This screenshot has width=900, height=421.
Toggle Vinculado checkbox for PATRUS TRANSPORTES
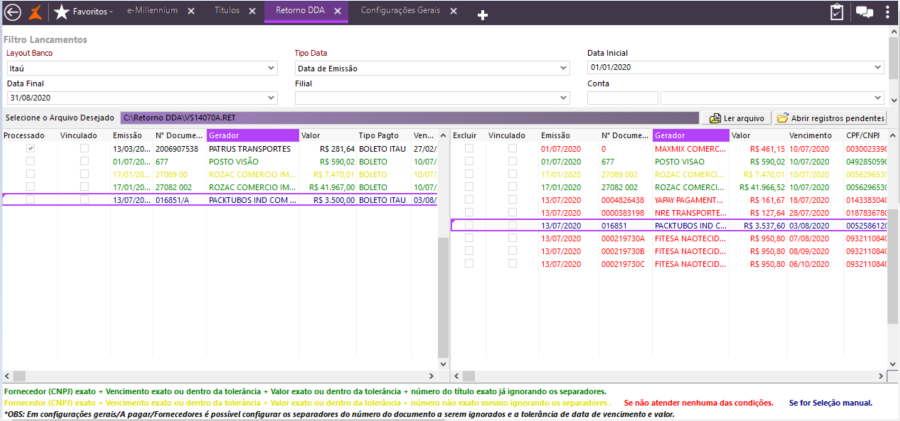84,149
